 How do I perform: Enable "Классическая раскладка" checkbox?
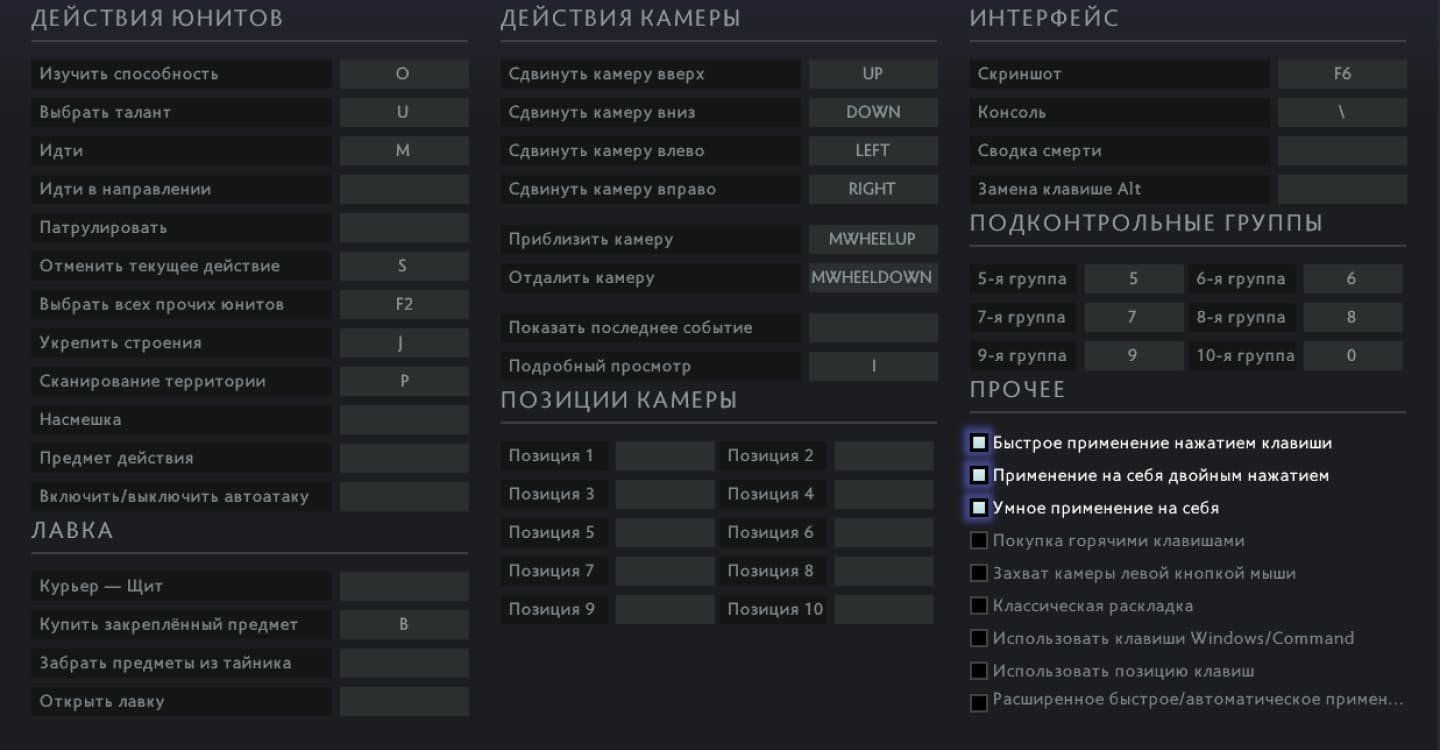[979, 606]
